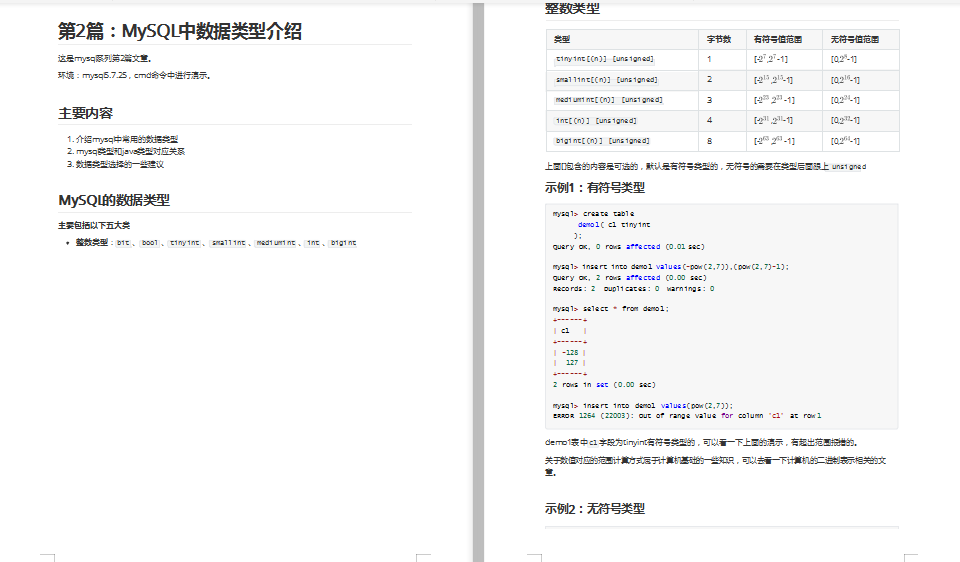This screenshot has height=562, width=960.
Task: Click the value "-128" in the query result
Action: point(570,353)
